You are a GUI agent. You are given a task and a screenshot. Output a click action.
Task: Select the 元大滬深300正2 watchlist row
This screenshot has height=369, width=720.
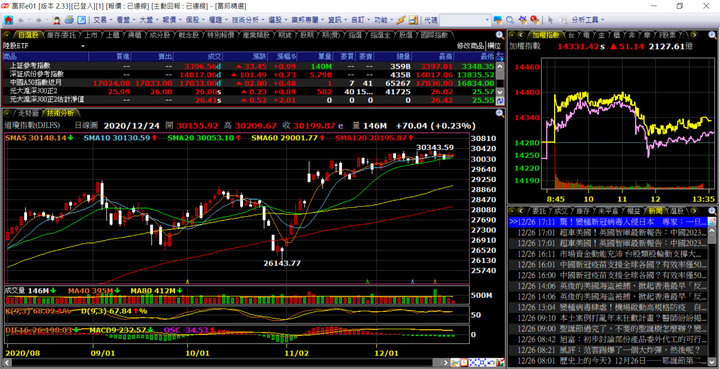[248, 91]
